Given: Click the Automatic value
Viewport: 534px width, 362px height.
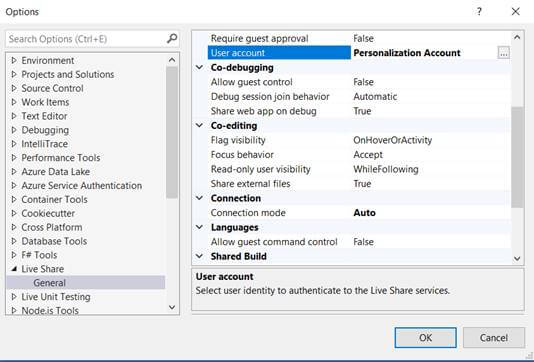Looking at the screenshot, I should click(375, 96).
